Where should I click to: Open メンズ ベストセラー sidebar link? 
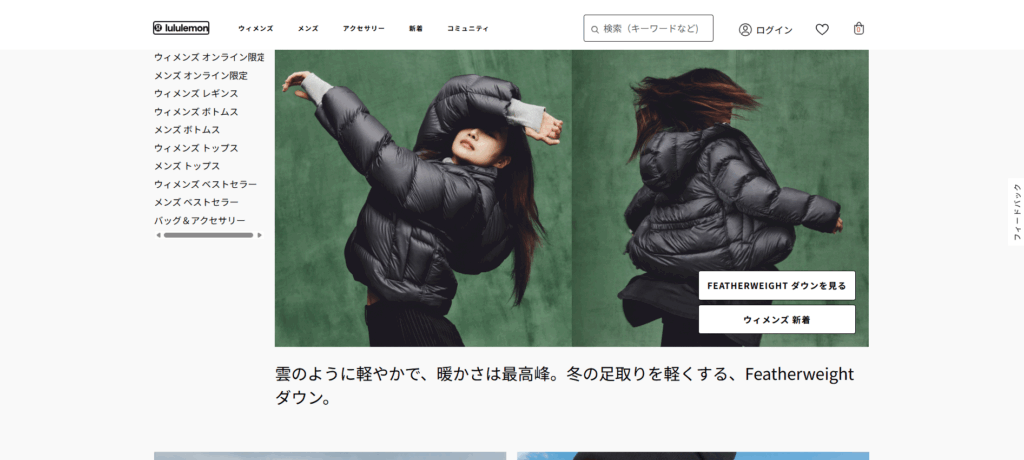(196, 203)
